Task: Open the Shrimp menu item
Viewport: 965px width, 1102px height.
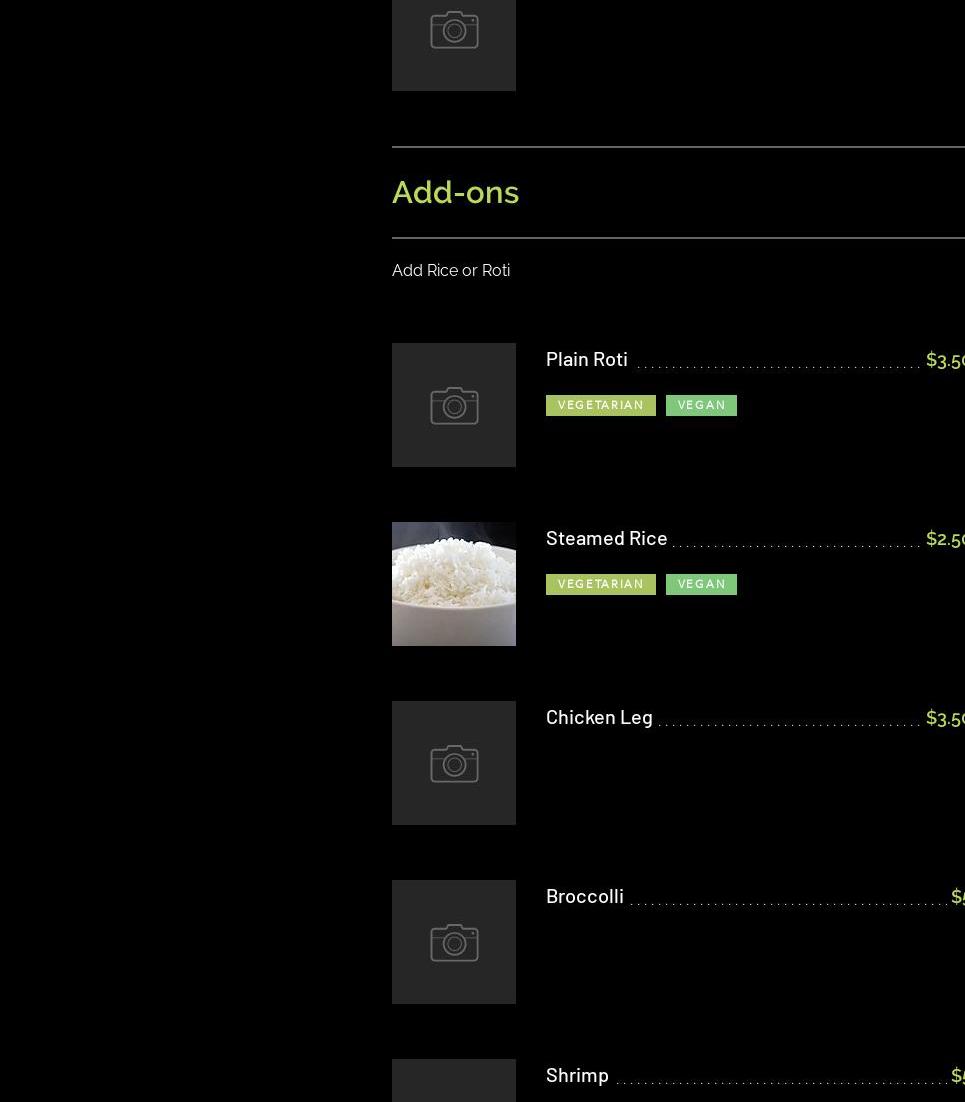Action: point(577,1076)
